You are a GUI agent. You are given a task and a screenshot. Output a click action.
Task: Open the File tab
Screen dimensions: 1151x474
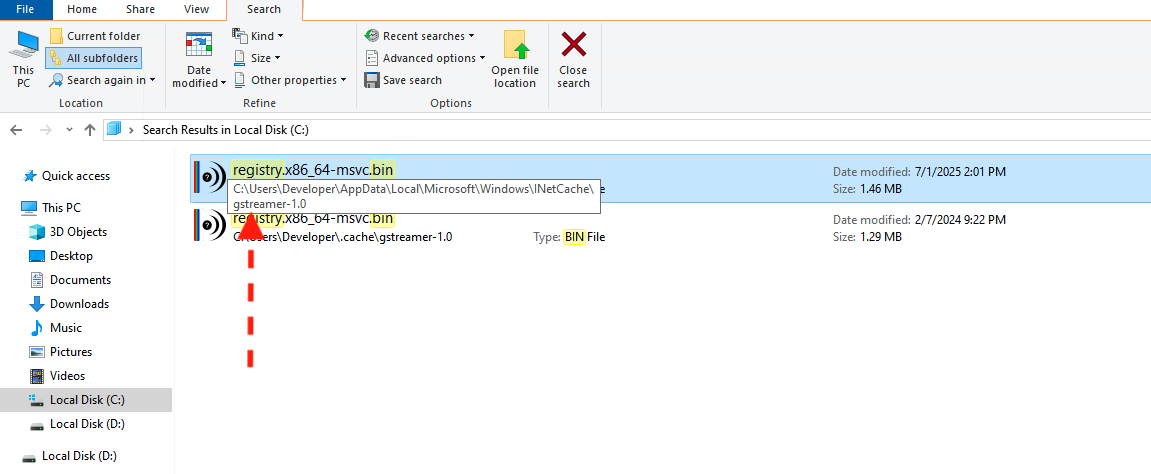click(x=26, y=10)
